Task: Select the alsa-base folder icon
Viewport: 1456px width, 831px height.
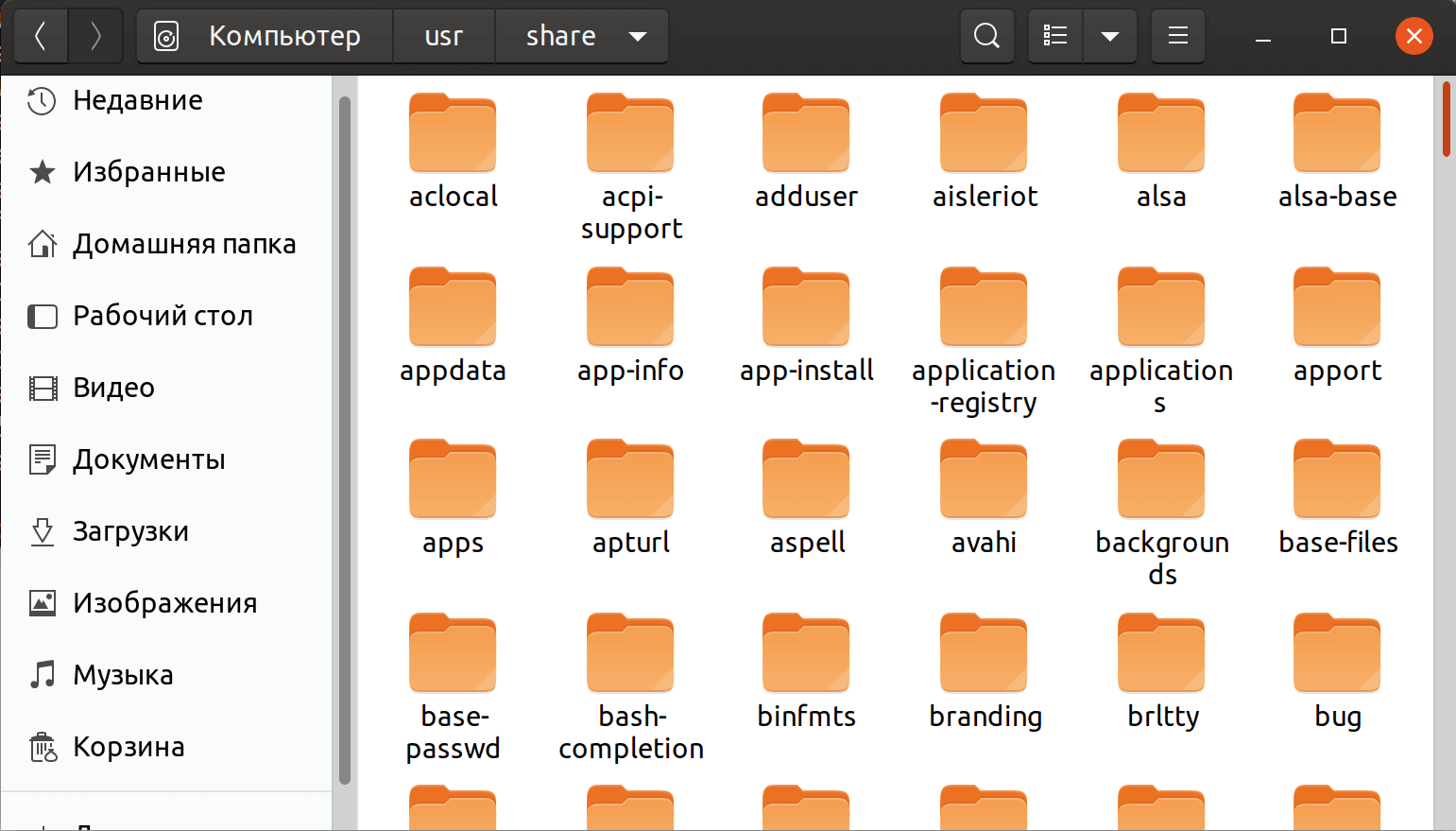Action: [1337, 133]
